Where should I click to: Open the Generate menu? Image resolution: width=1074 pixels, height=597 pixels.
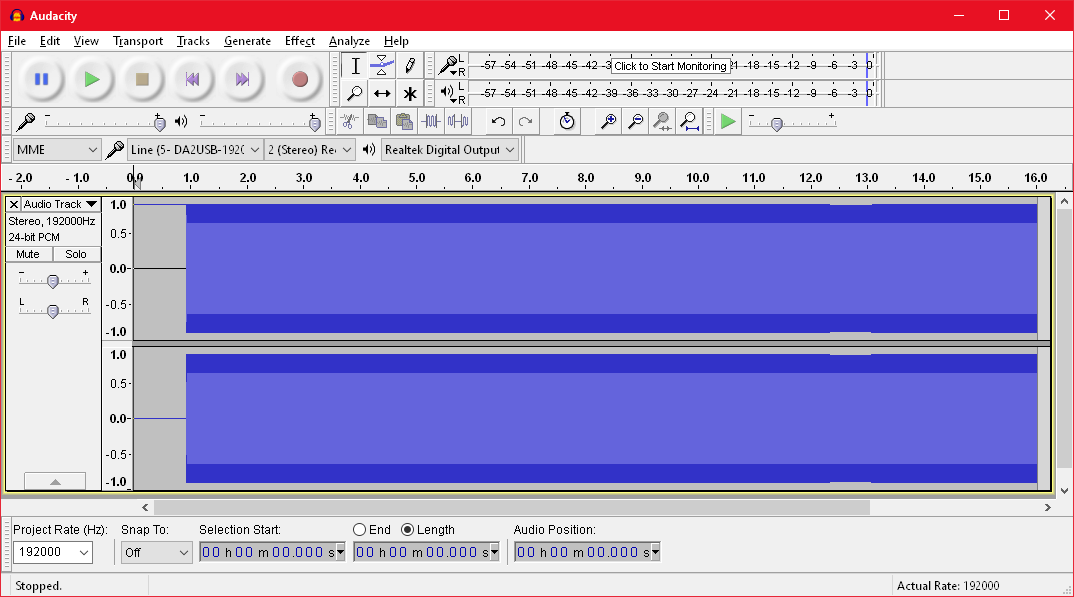coord(247,41)
